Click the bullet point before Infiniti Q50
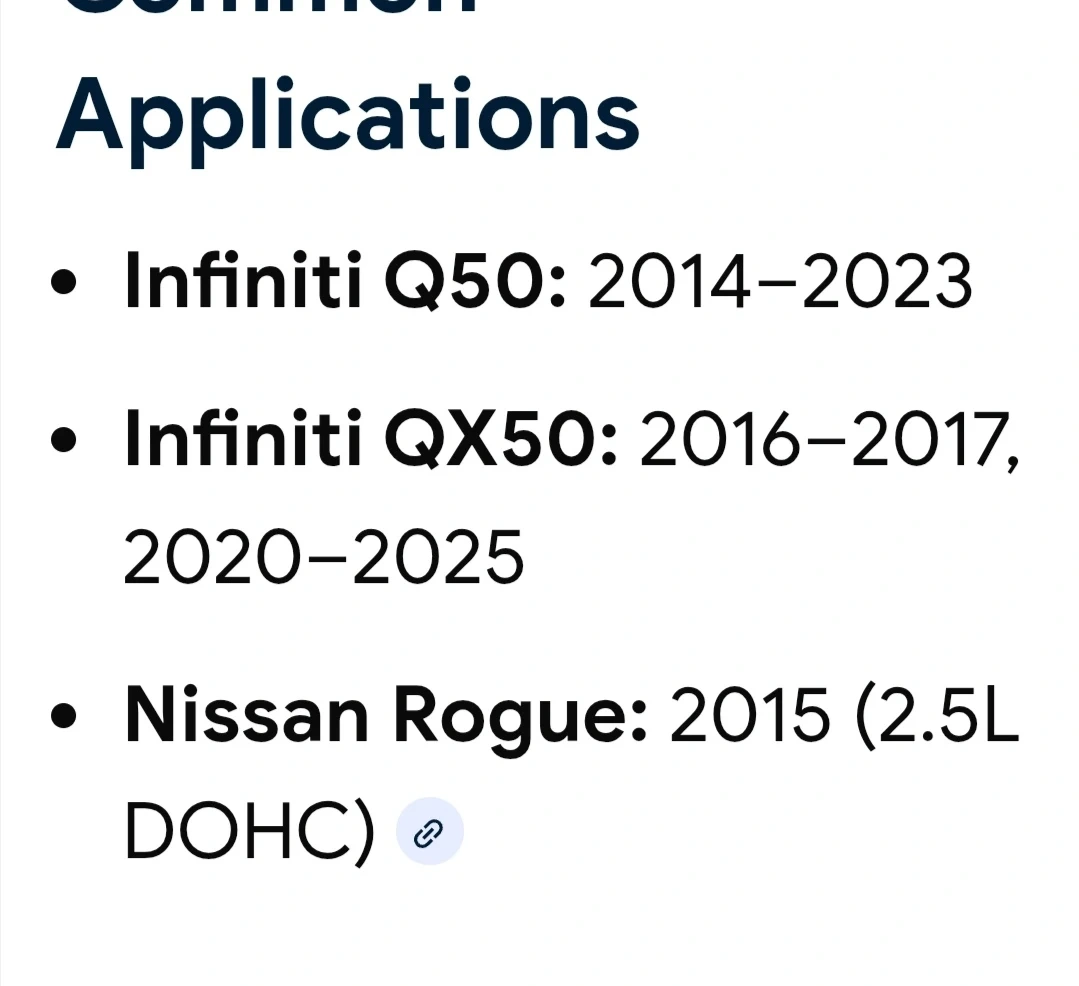The width and height of the screenshot is (1079, 986). click(64, 282)
